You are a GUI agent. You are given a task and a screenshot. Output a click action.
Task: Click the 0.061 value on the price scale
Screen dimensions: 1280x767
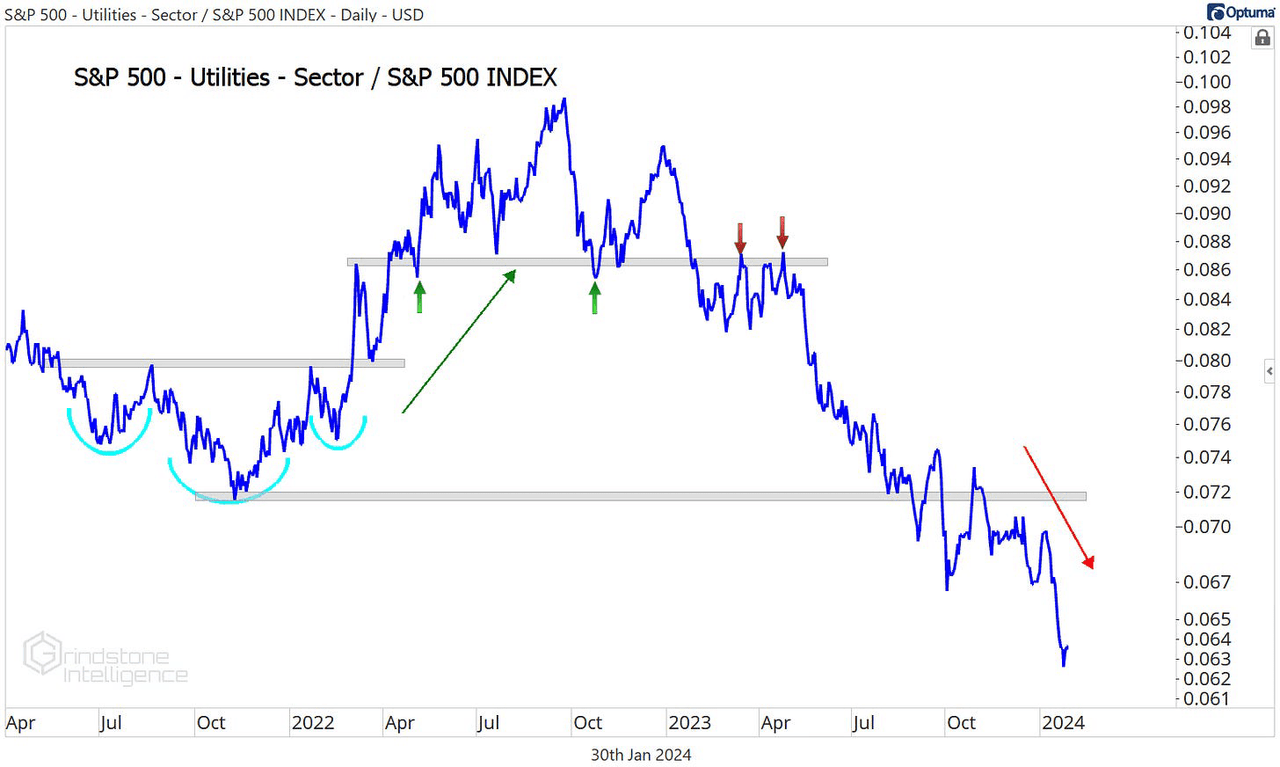(1207, 698)
